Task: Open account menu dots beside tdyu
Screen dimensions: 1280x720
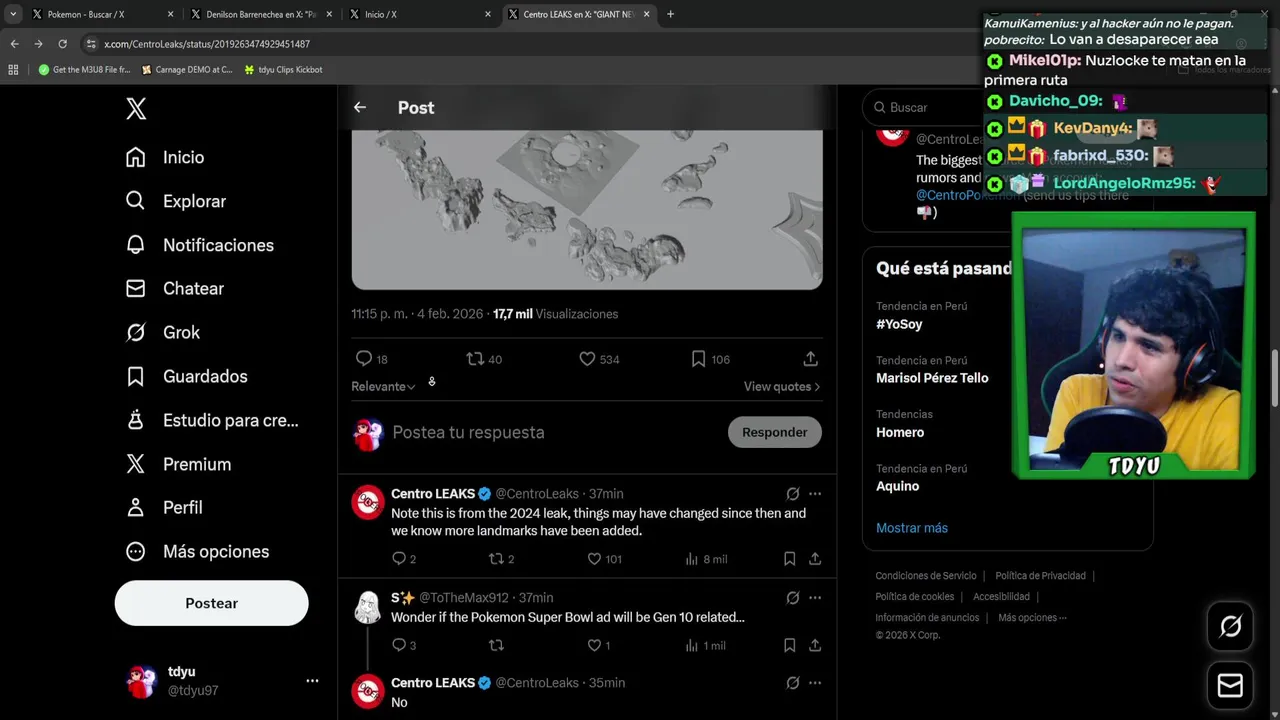Action: pos(312,681)
